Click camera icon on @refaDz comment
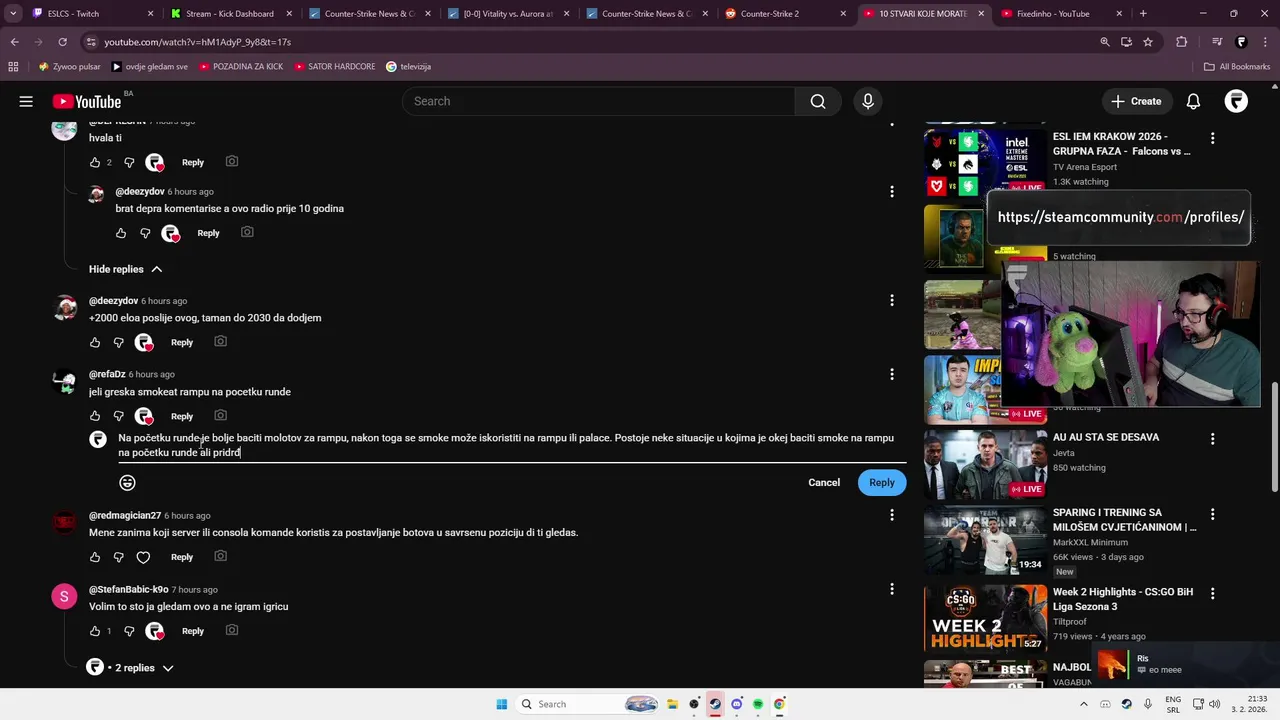 click(220, 415)
